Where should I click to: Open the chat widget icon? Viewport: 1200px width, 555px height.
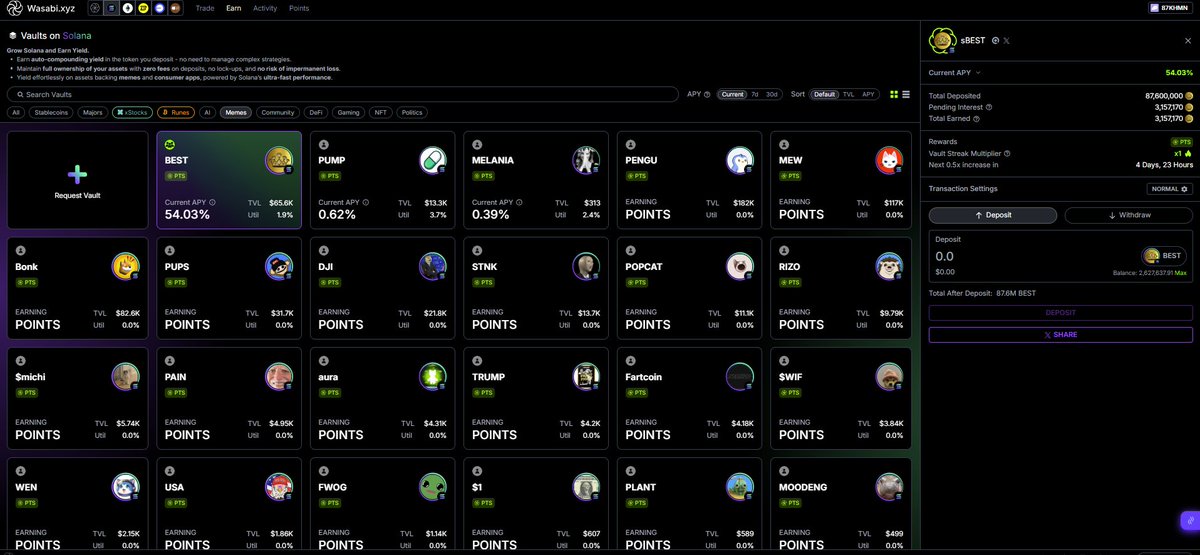(x=1188, y=520)
